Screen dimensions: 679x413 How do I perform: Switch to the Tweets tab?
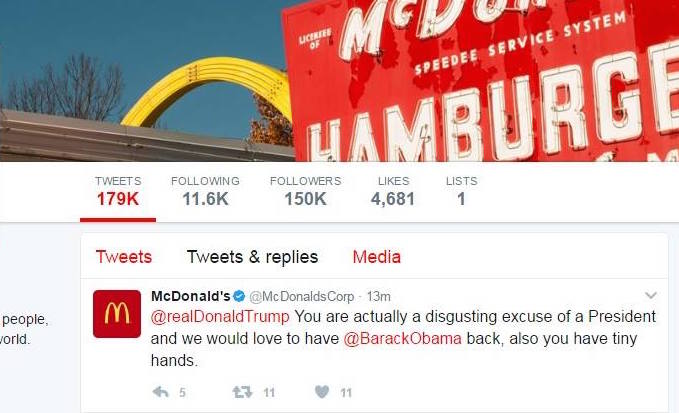[124, 257]
